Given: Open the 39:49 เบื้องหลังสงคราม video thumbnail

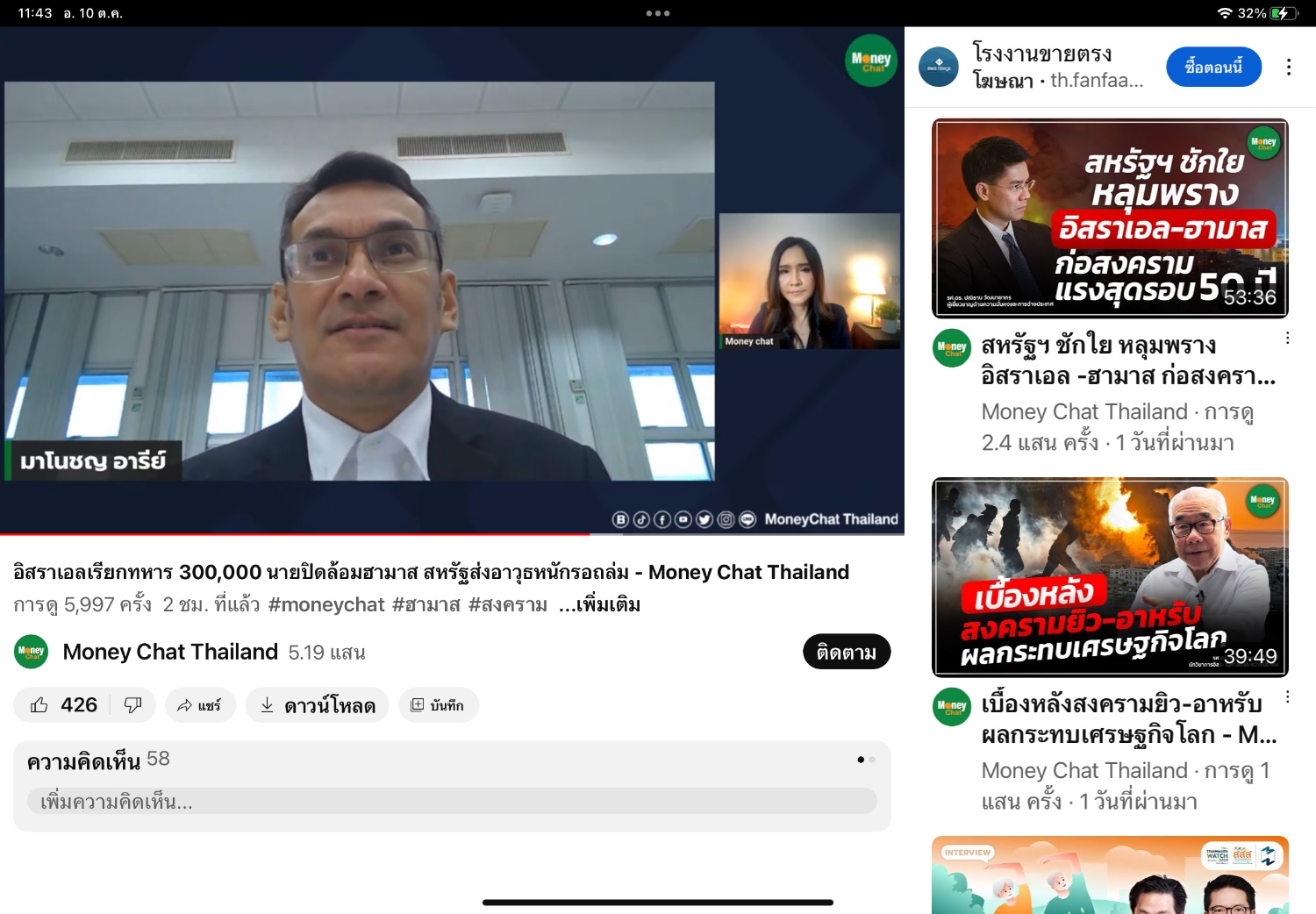Looking at the screenshot, I should pyautogui.click(x=1110, y=577).
